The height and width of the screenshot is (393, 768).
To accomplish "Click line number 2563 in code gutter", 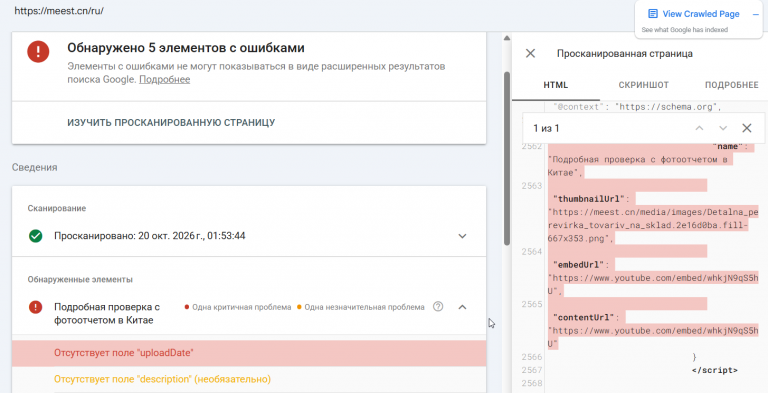I will [531, 186].
